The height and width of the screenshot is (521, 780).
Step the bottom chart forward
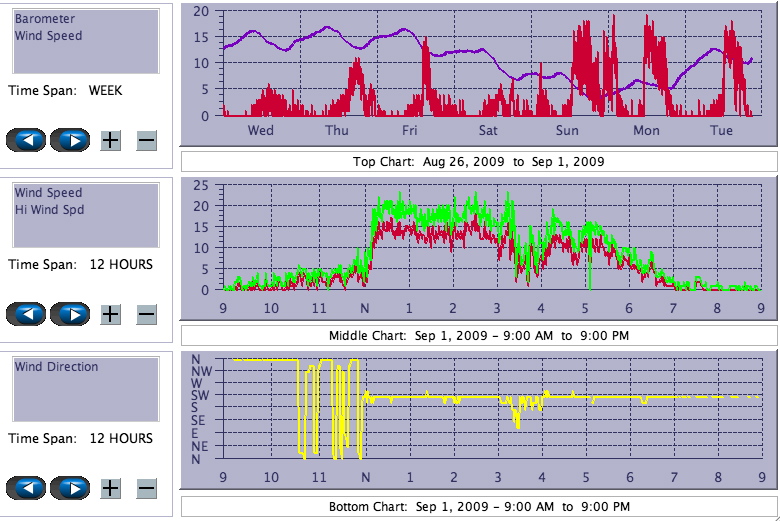point(70,488)
